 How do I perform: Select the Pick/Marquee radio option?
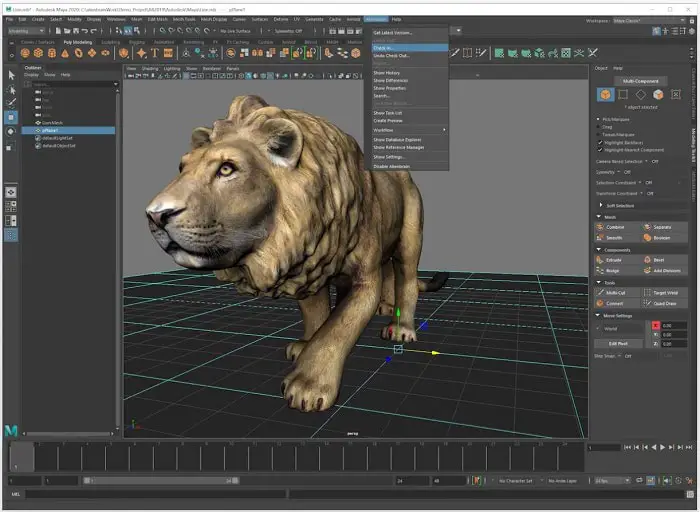[x=598, y=119]
